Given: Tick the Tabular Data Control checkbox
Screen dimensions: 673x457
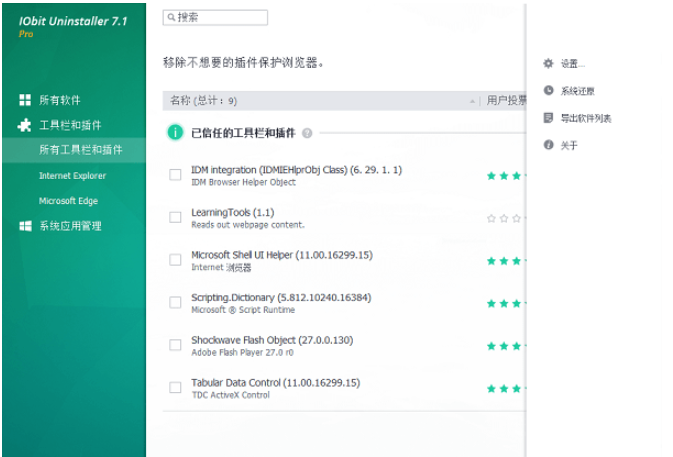Looking at the screenshot, I should [x=175, y=387].
